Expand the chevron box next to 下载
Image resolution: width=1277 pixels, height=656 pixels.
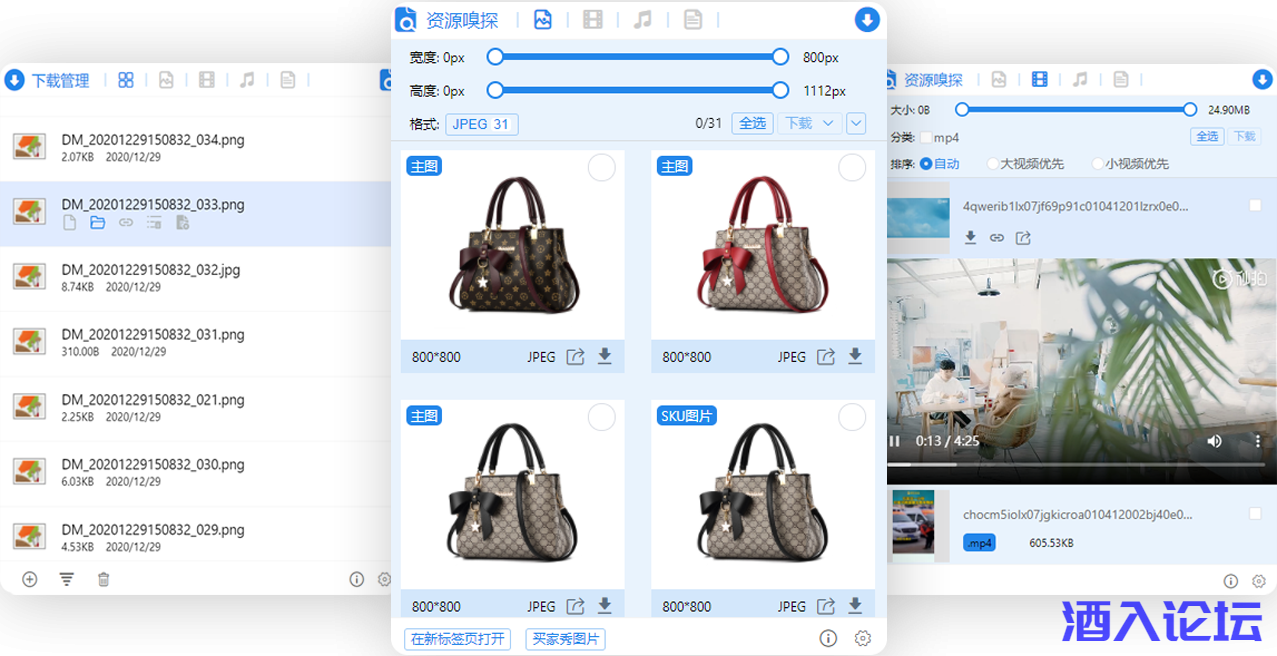tap(856, 123)
